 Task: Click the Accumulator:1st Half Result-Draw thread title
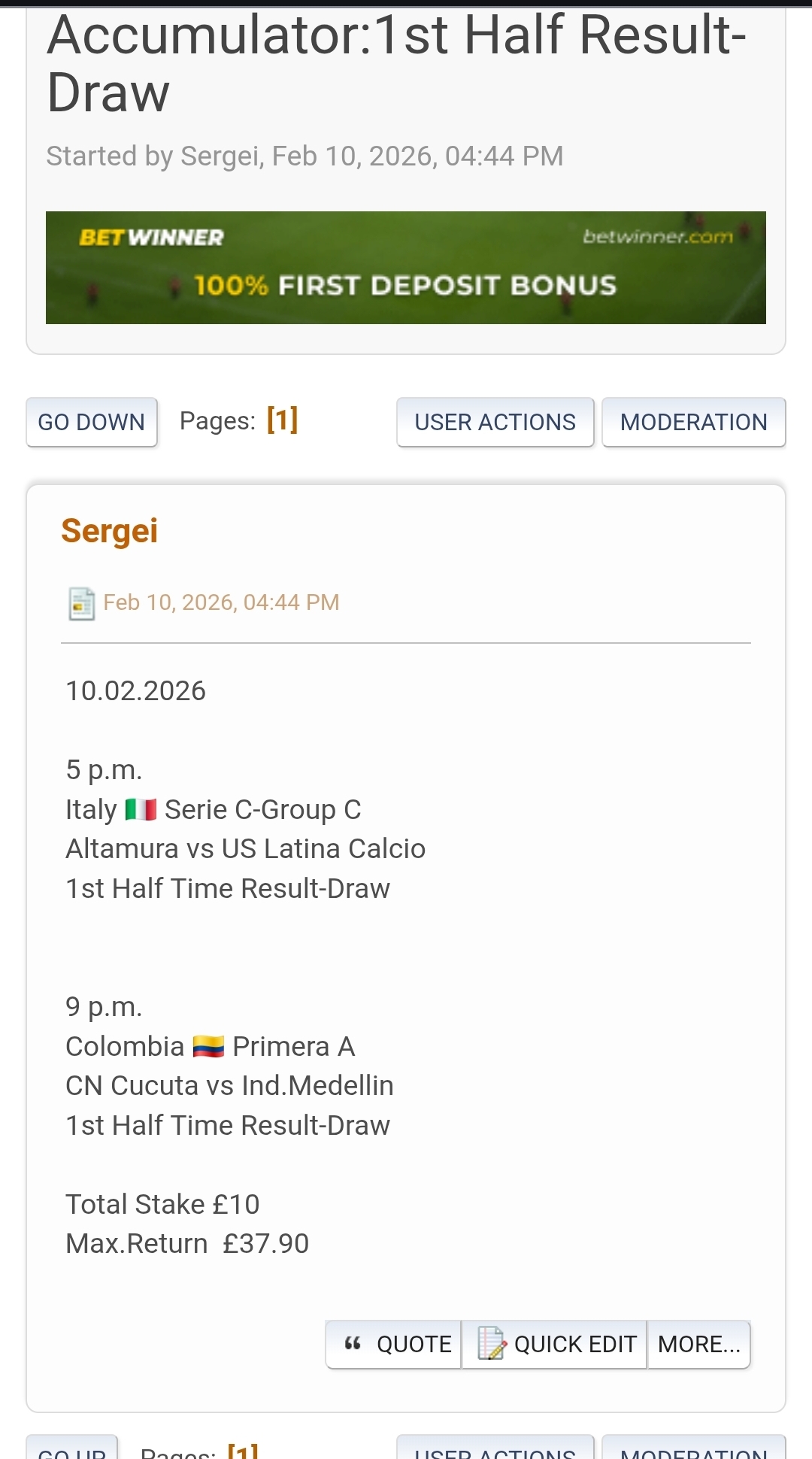tap(396, 64)
